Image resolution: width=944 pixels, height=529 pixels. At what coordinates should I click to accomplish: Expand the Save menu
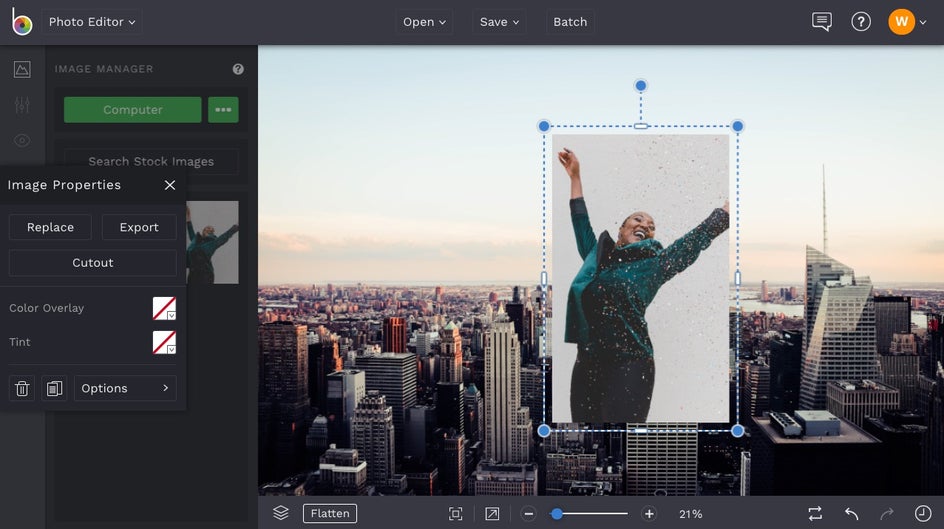click(x=500, y=22)
